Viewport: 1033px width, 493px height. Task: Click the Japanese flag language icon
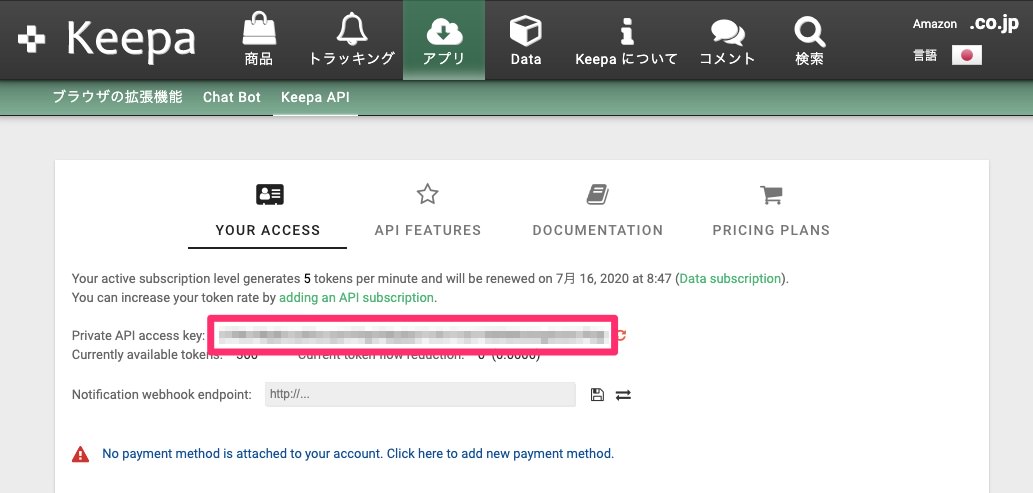pyautogui.click(x=966, y=55)
